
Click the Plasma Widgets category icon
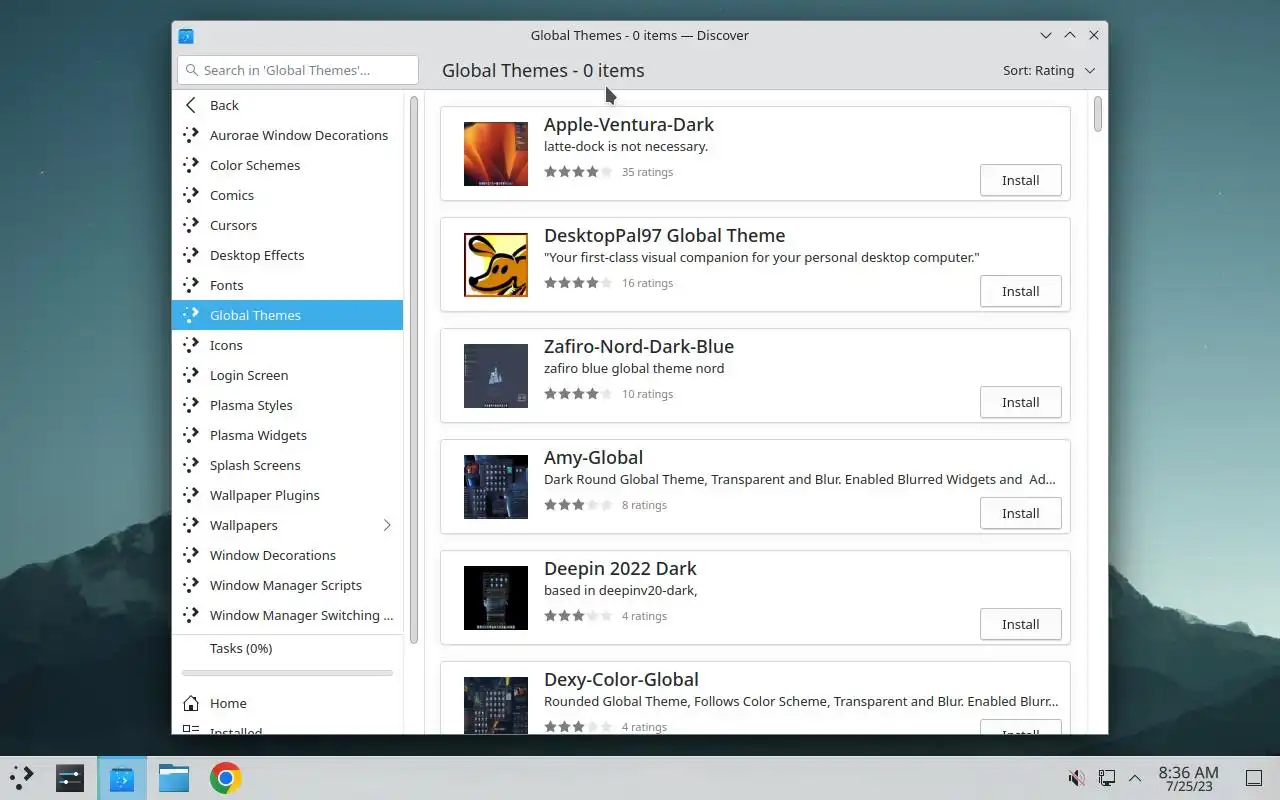point(191,435)
